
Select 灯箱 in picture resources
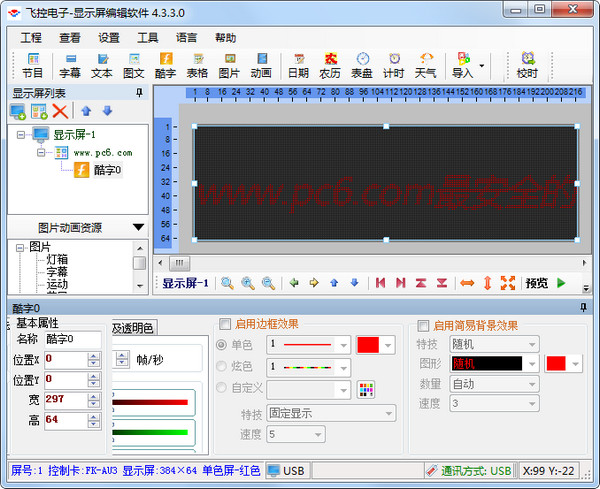(57, 259)
